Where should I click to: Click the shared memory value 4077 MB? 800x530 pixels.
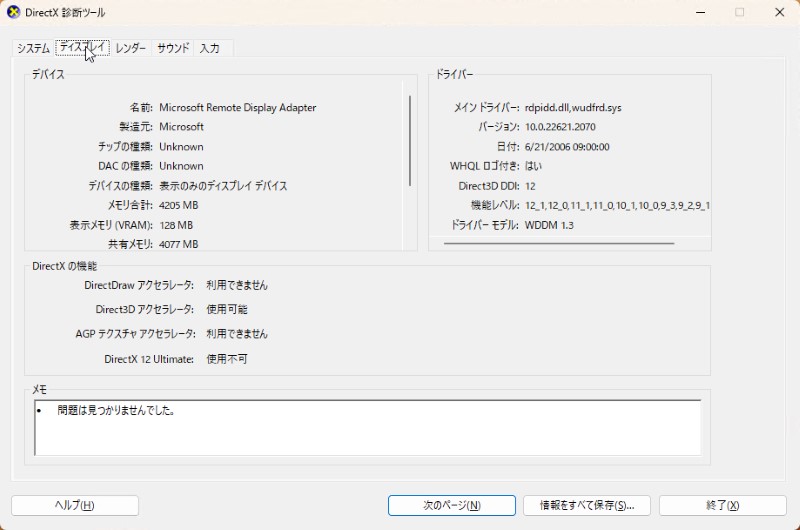coord(179,244)
